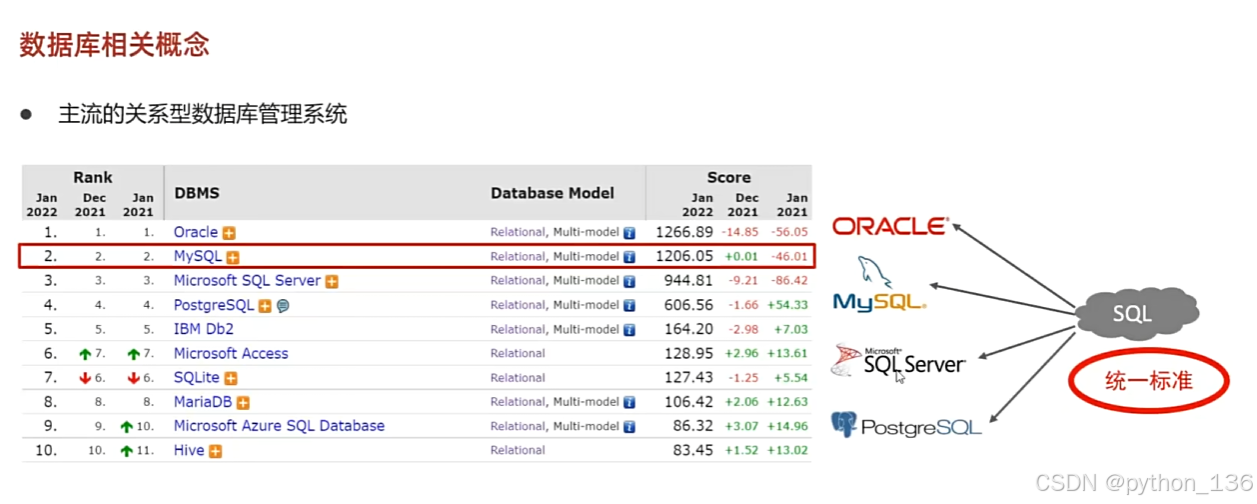Click the change value +54.33

(787, 306)
